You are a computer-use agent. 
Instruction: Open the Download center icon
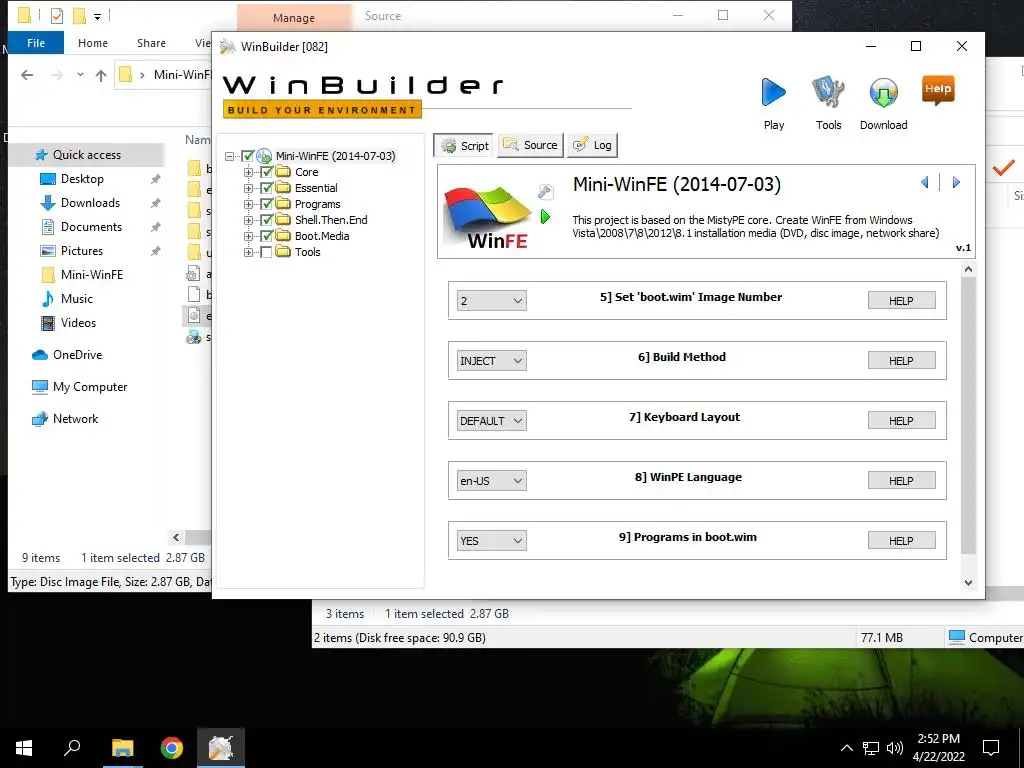884,93
